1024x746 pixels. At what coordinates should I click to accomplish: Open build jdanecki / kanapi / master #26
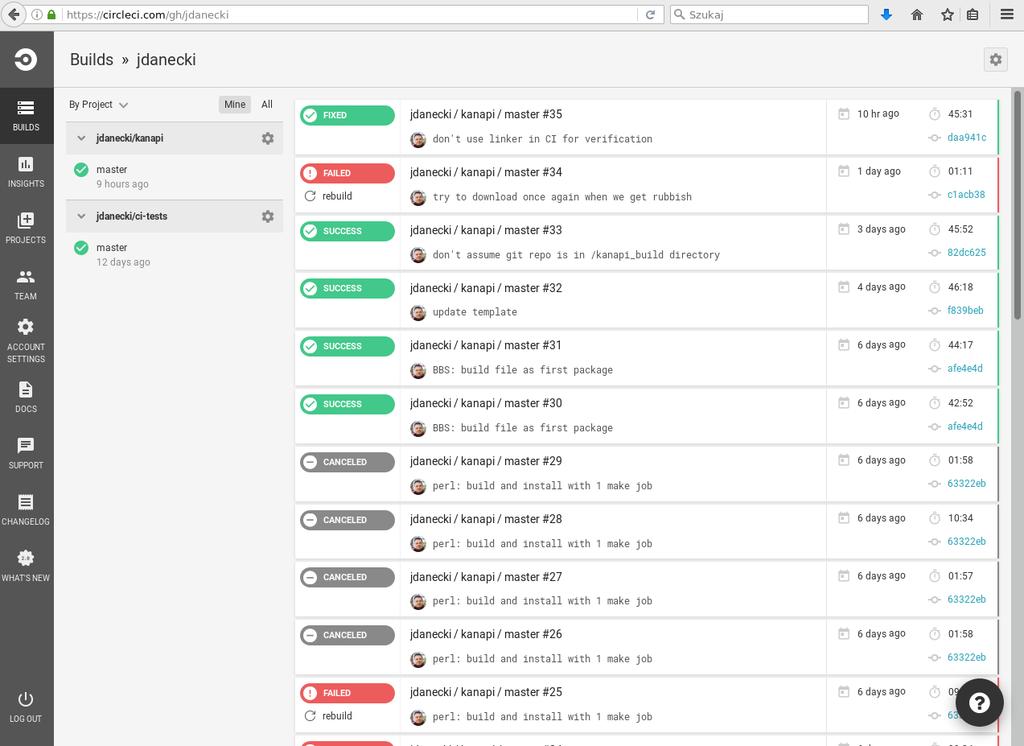coord(486,634)
